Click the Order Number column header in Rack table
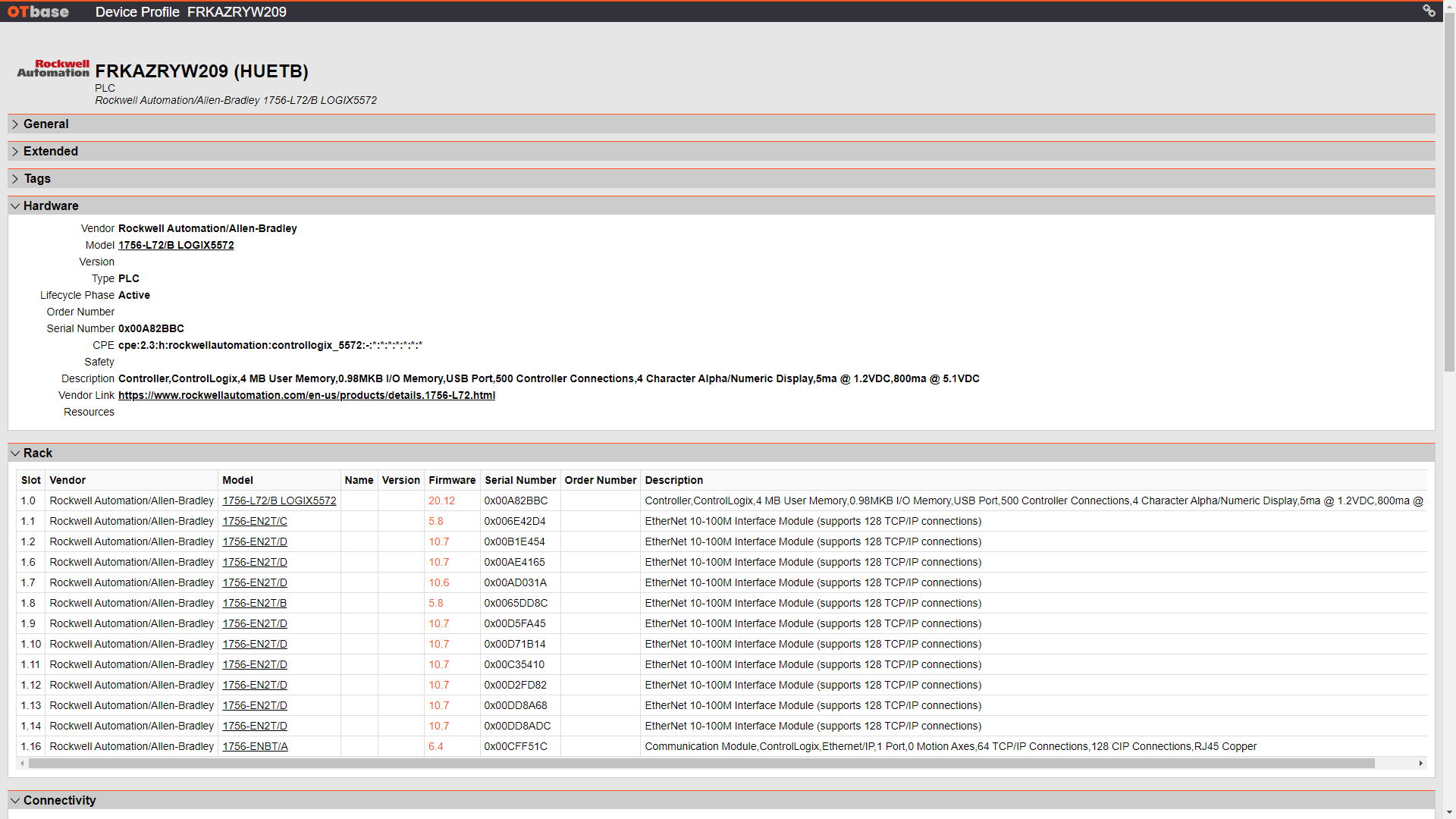1456x819 pixels. 601,480
